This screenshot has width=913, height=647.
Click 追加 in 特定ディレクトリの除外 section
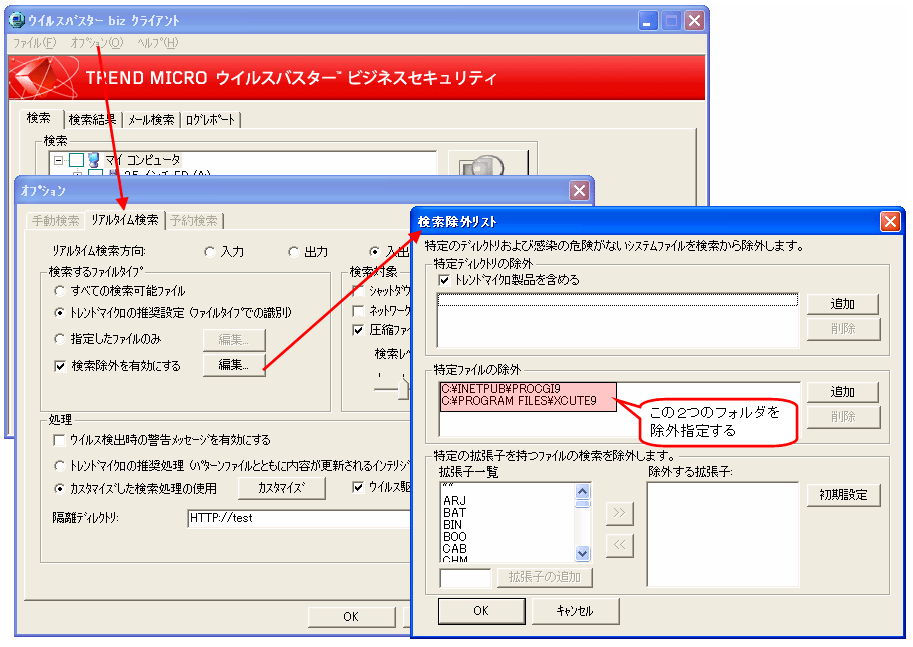(x=843, y=304)
